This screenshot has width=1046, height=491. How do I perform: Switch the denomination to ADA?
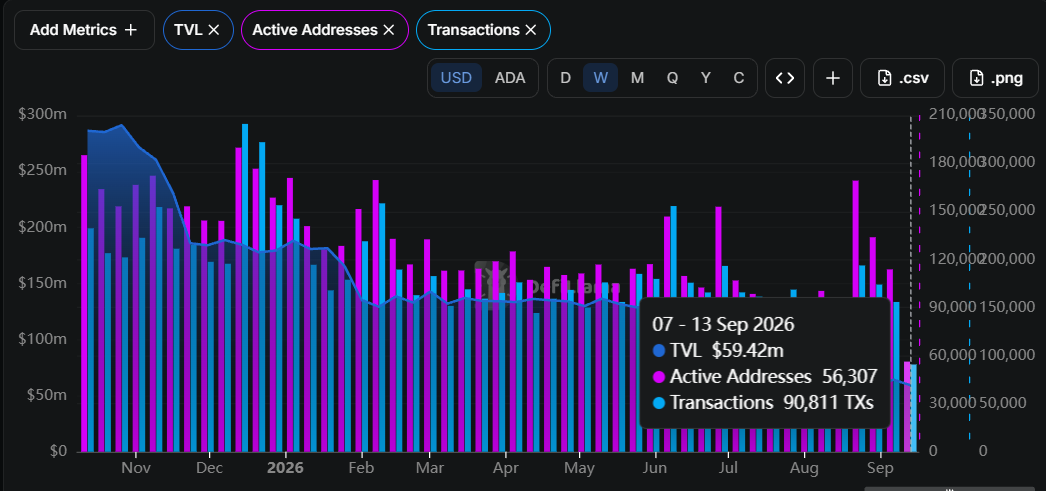(510, 78)
